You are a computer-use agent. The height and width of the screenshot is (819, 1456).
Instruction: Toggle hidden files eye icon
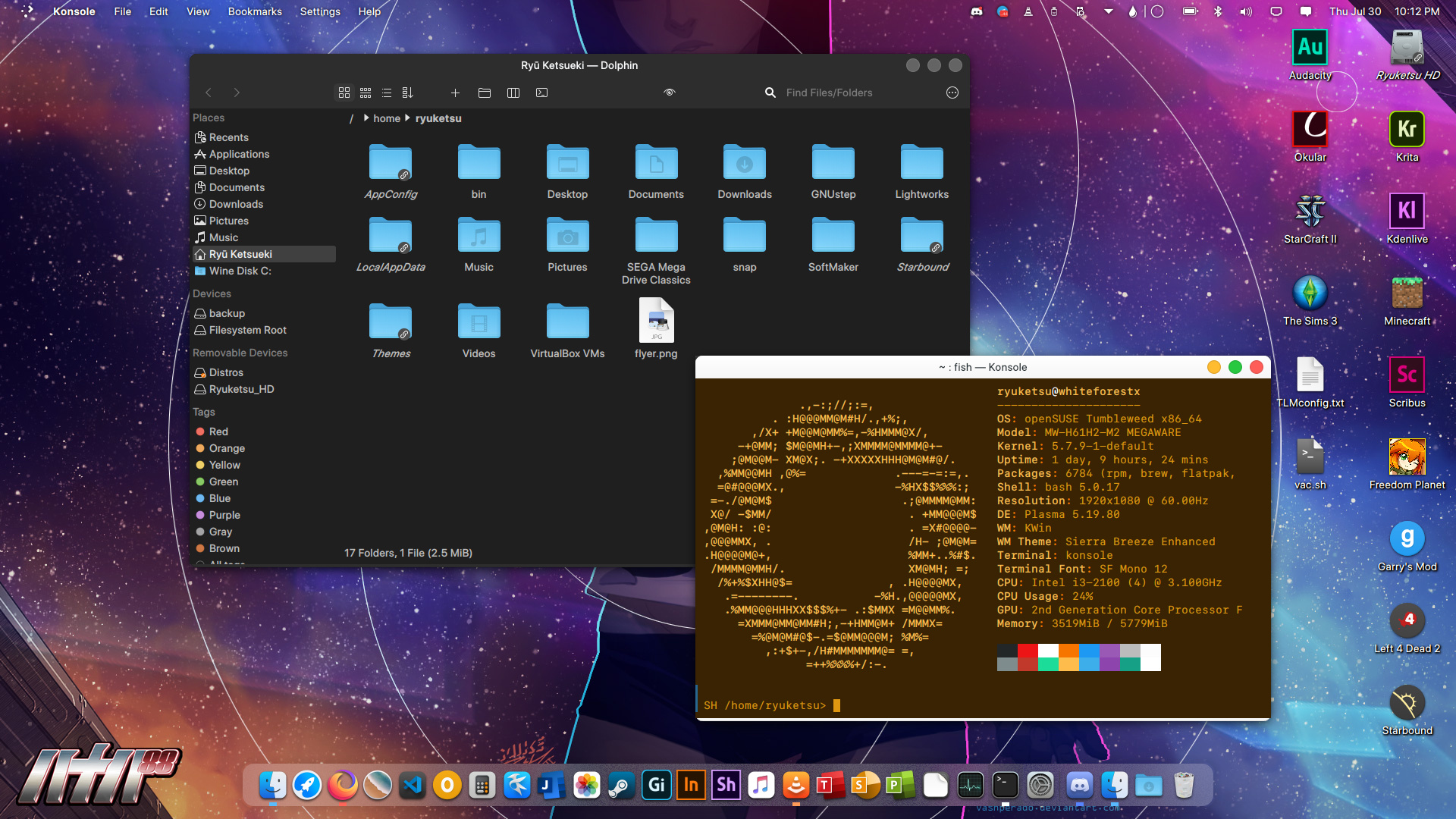click(x=670, y=93)
